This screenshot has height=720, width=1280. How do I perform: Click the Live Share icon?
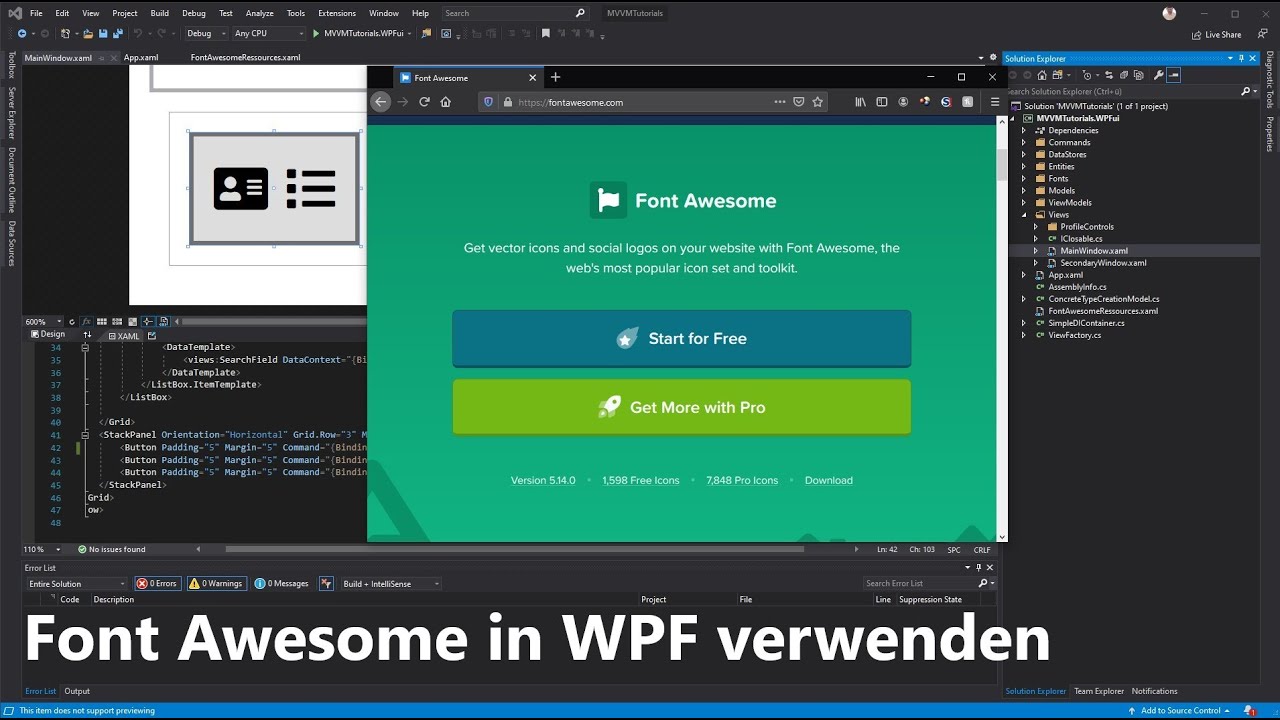1197,34
